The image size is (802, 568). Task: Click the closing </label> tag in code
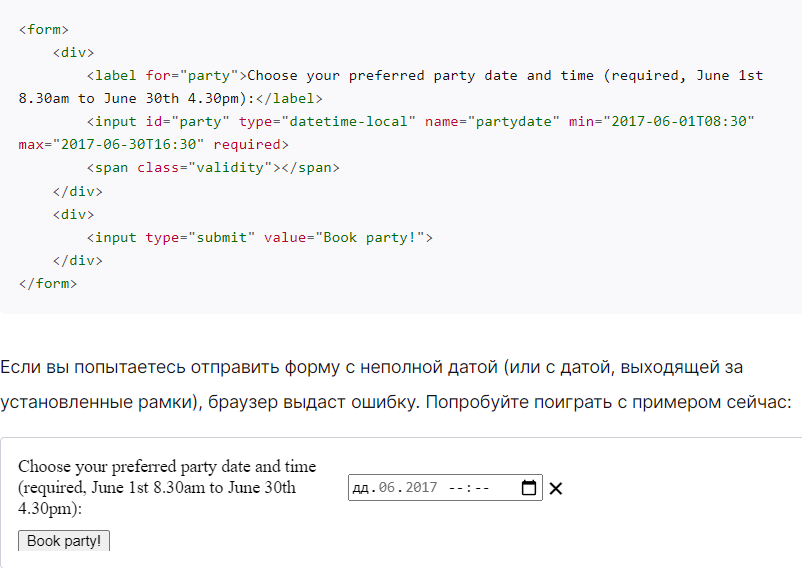(x=289, y=99)
